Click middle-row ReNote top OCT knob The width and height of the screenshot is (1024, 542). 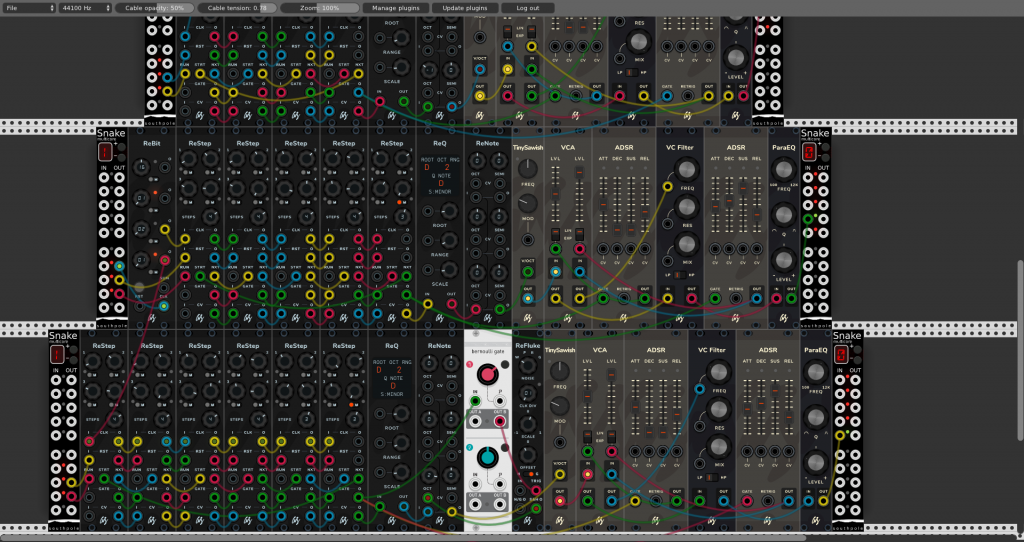point(477,161)
